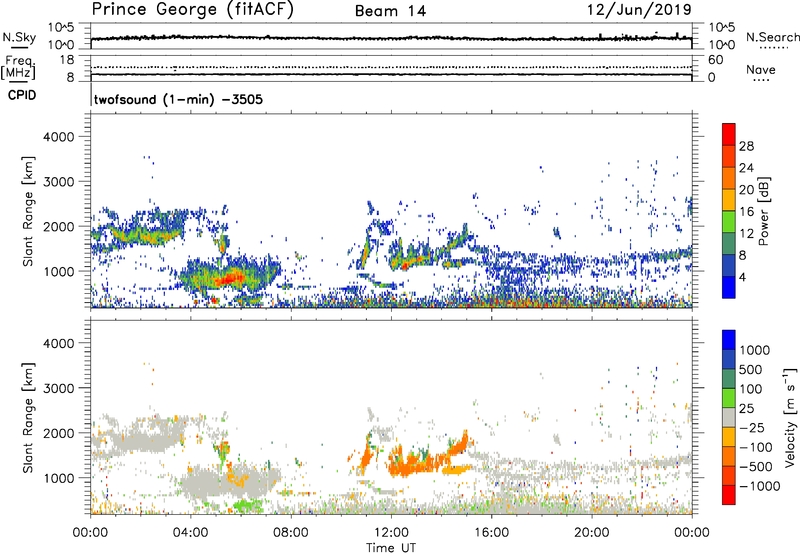This screenshot has height=554, width=800.
Task: Click the date "12/Jun/2019"
Action: pyautogui.click(x=639, y=10)
